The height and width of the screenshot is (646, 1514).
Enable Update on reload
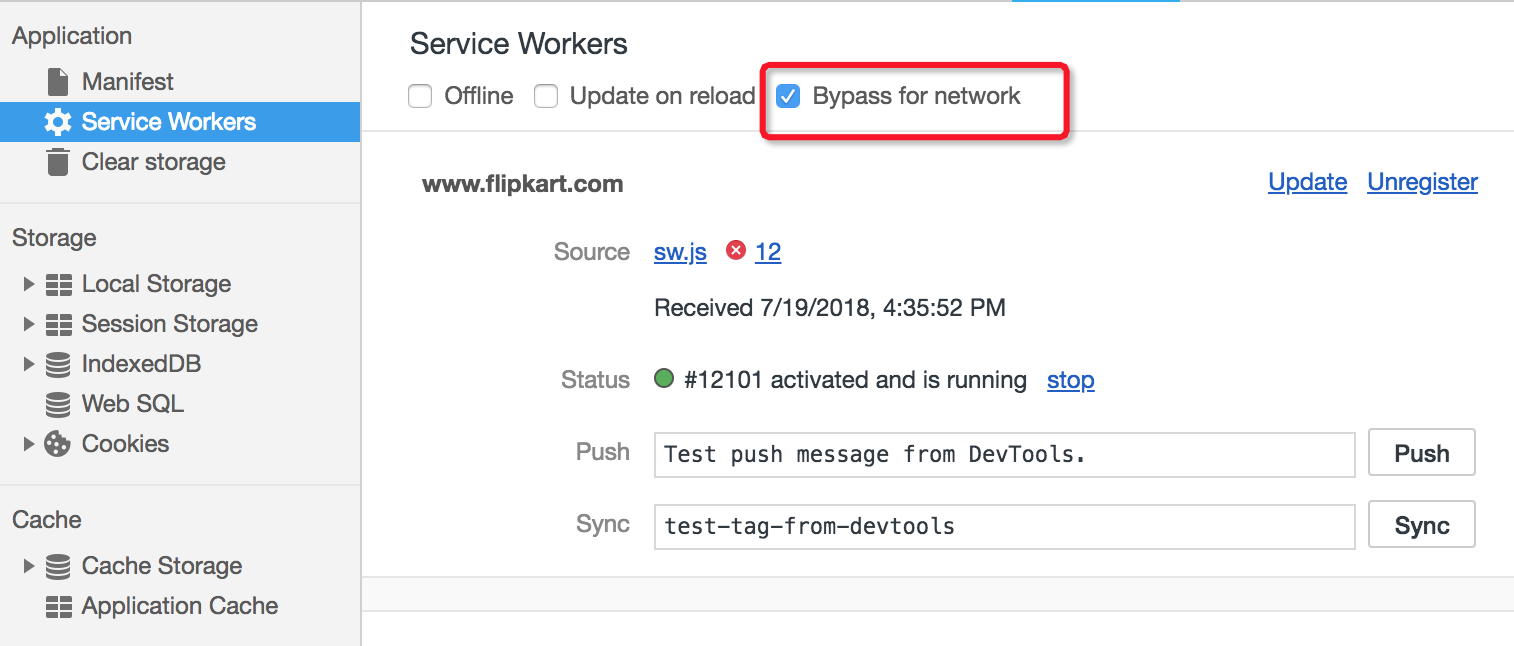(x=546, y=96)
